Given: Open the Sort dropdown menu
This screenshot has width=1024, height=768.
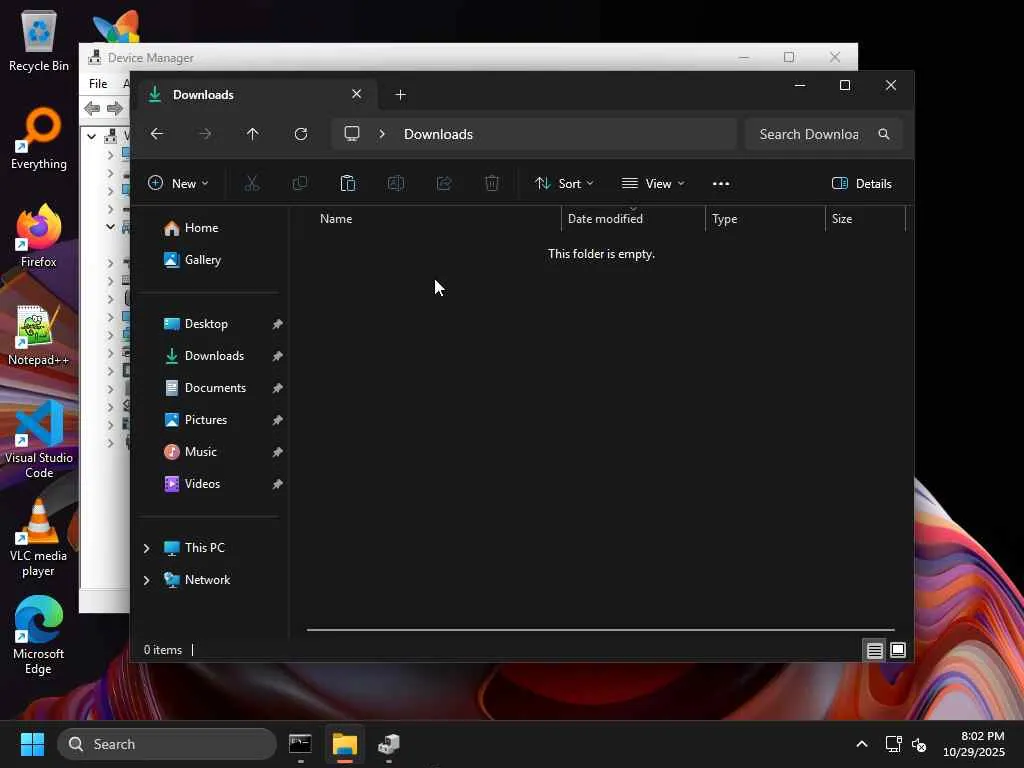Looking at the screenshot, I should coord(564,184).
